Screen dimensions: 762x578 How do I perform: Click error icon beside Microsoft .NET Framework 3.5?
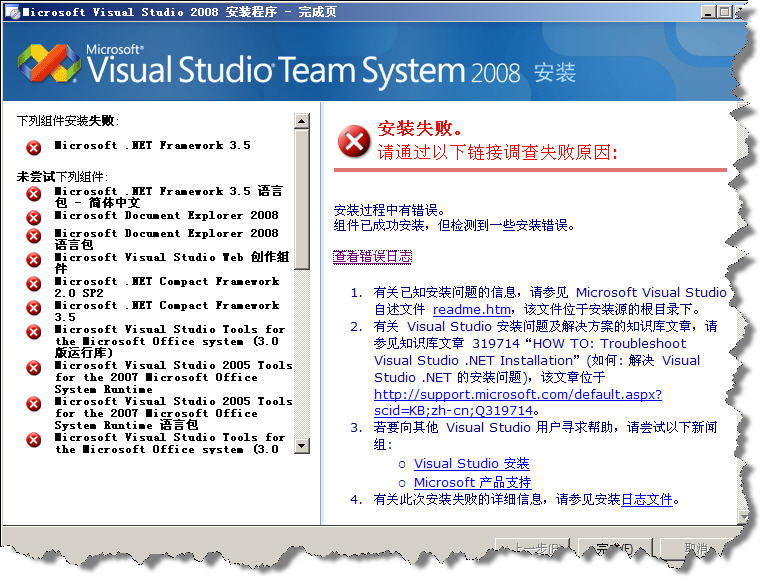click(34, 147)
